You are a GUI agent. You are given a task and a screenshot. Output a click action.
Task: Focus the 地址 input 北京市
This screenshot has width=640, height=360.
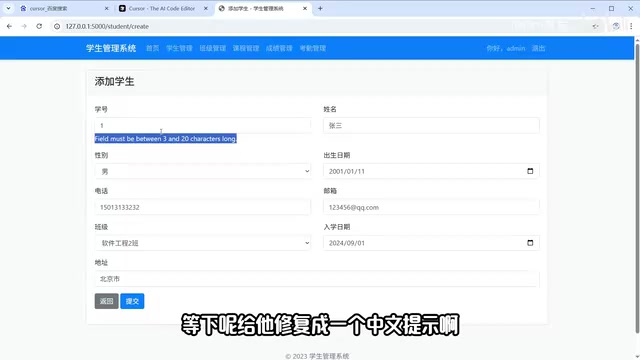point(317,279)
